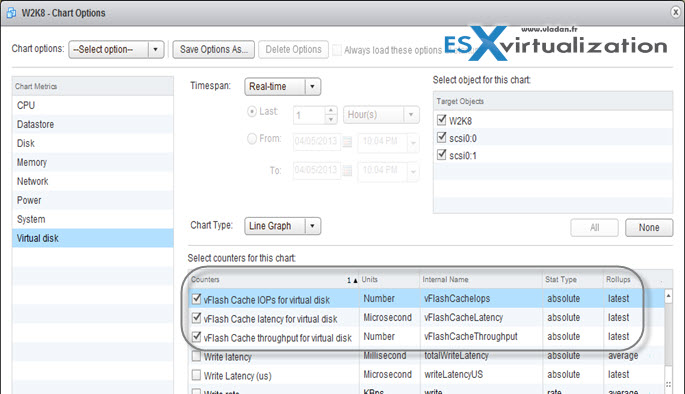
Task: Click the counters list scroll up arrow
Action: pyautogui.click(x=668, y=296)
